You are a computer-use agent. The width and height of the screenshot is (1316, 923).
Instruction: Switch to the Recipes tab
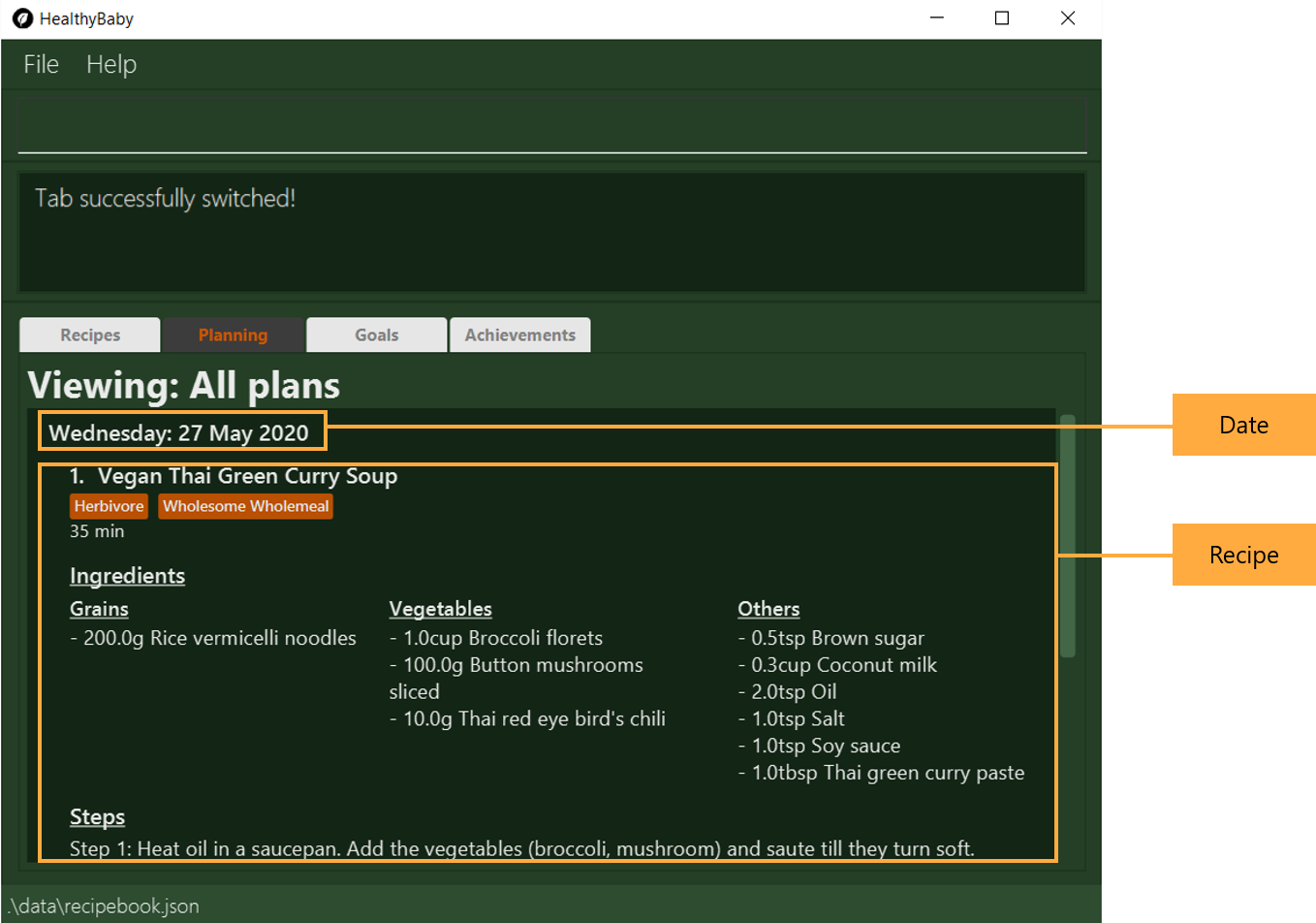pyautogui.click(x=90, y=334)
